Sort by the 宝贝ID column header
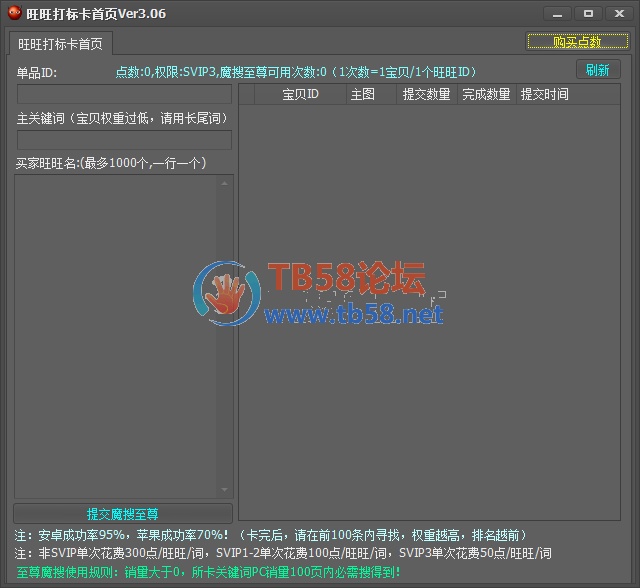 click(300, 94)
